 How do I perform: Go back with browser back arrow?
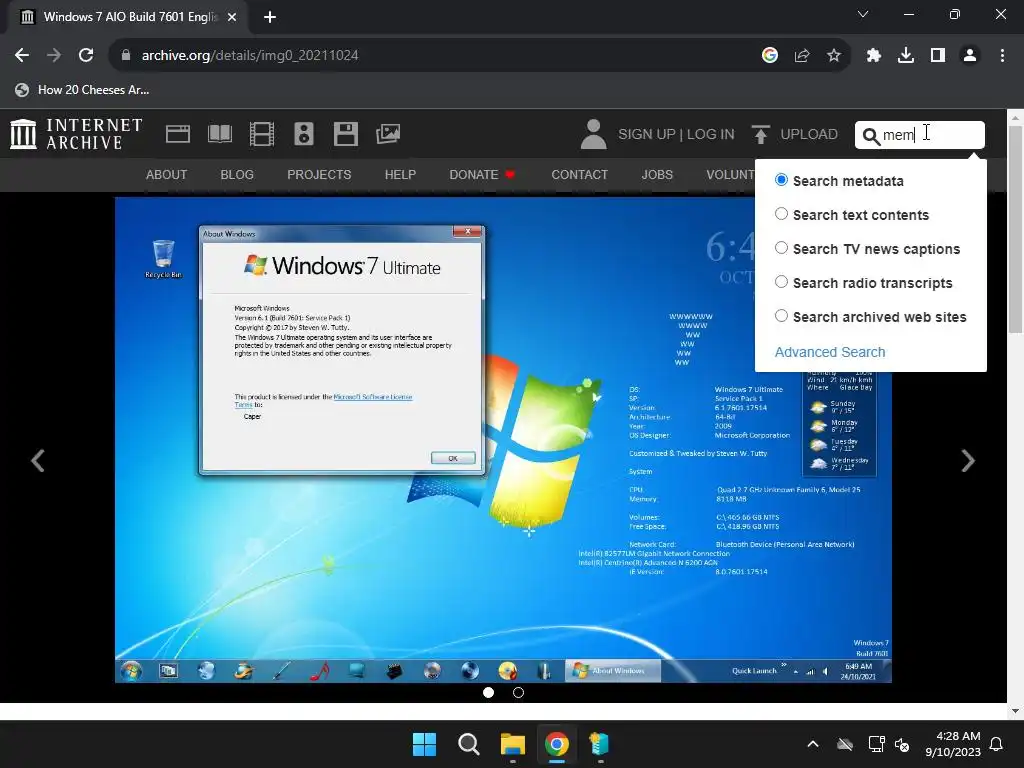tap(22, 56)
